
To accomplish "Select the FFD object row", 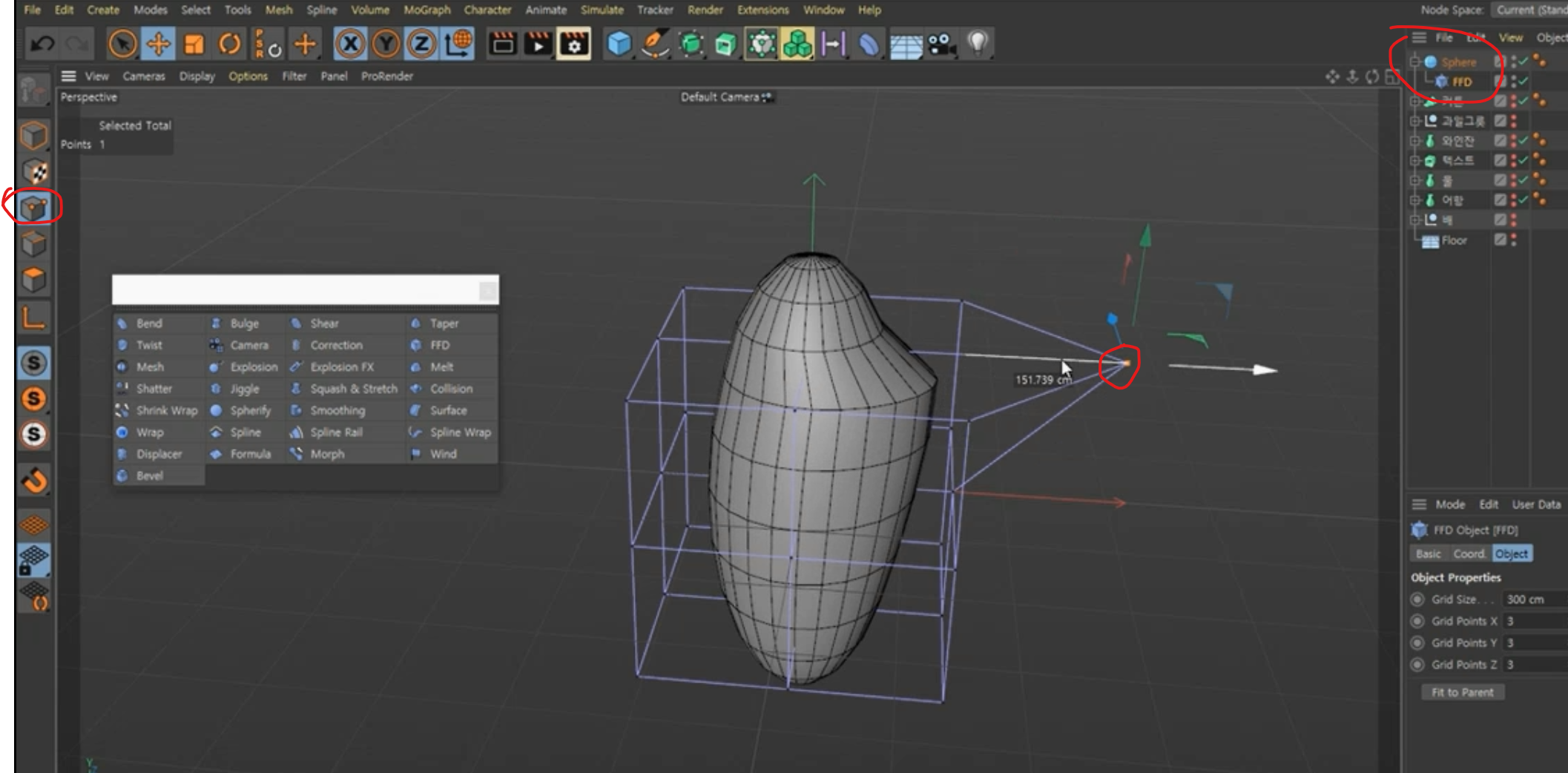I will pyautogui.click(x=1462, y=82).
